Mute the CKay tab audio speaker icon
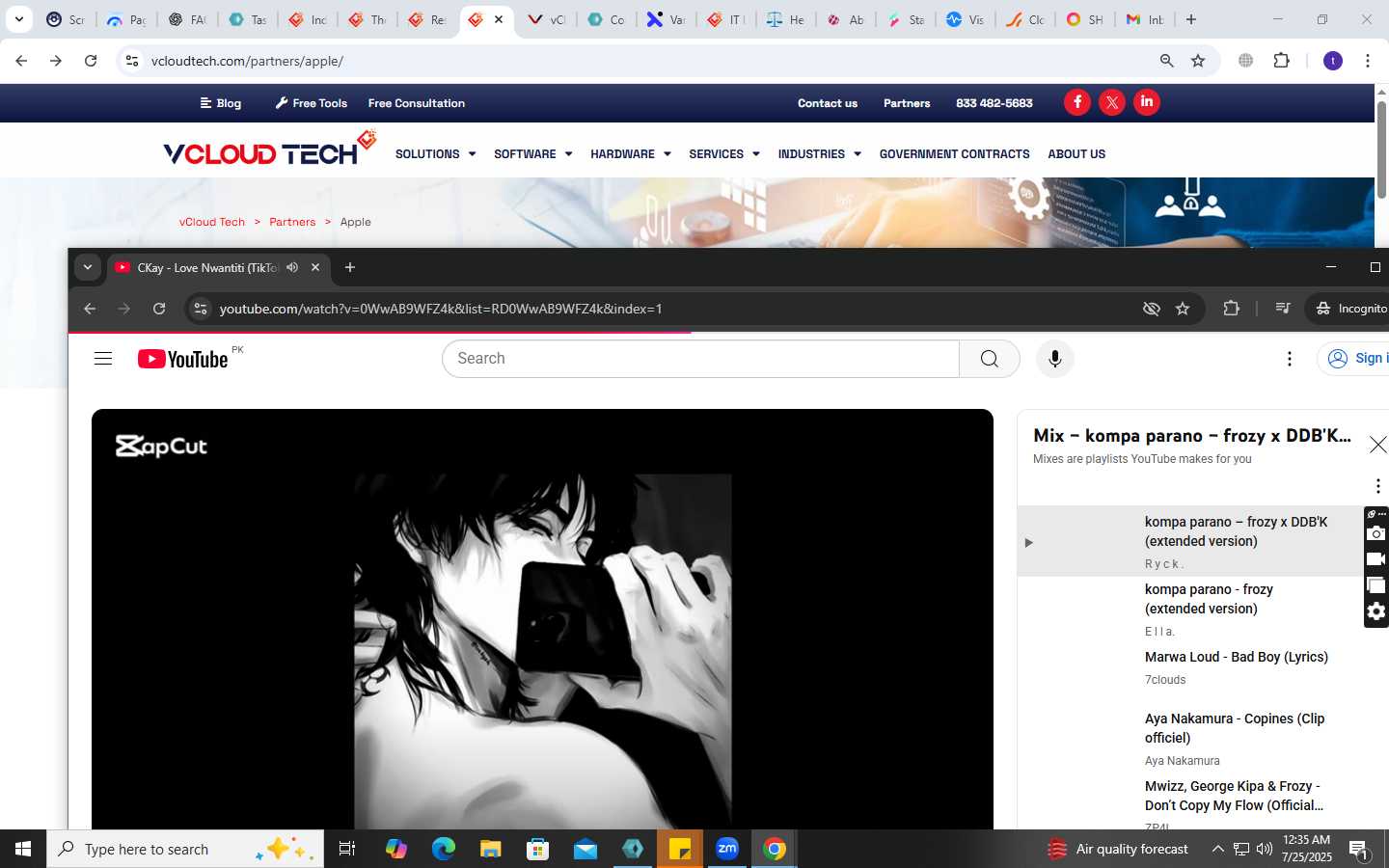The width and height of the screenshot is (1389, 868). point(292,267)
